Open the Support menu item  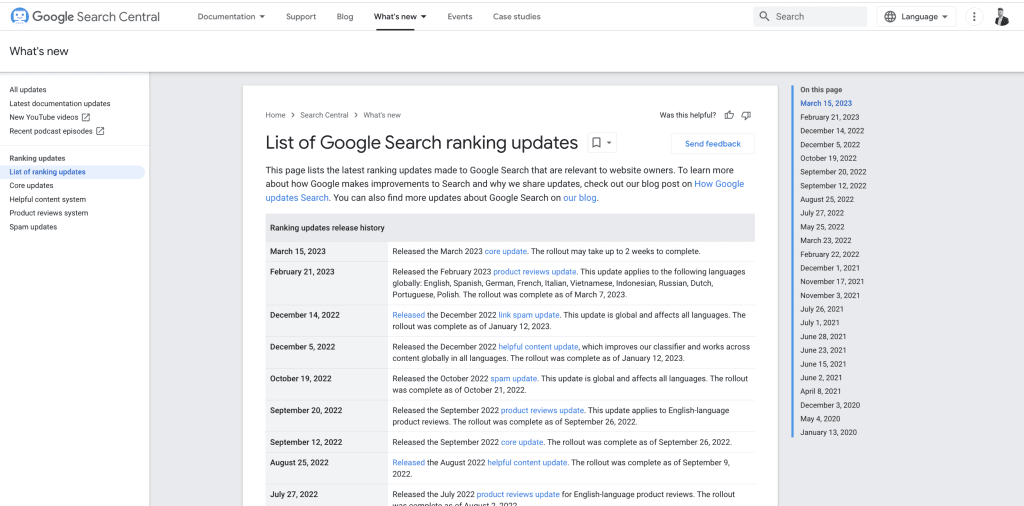click(301, 16)
